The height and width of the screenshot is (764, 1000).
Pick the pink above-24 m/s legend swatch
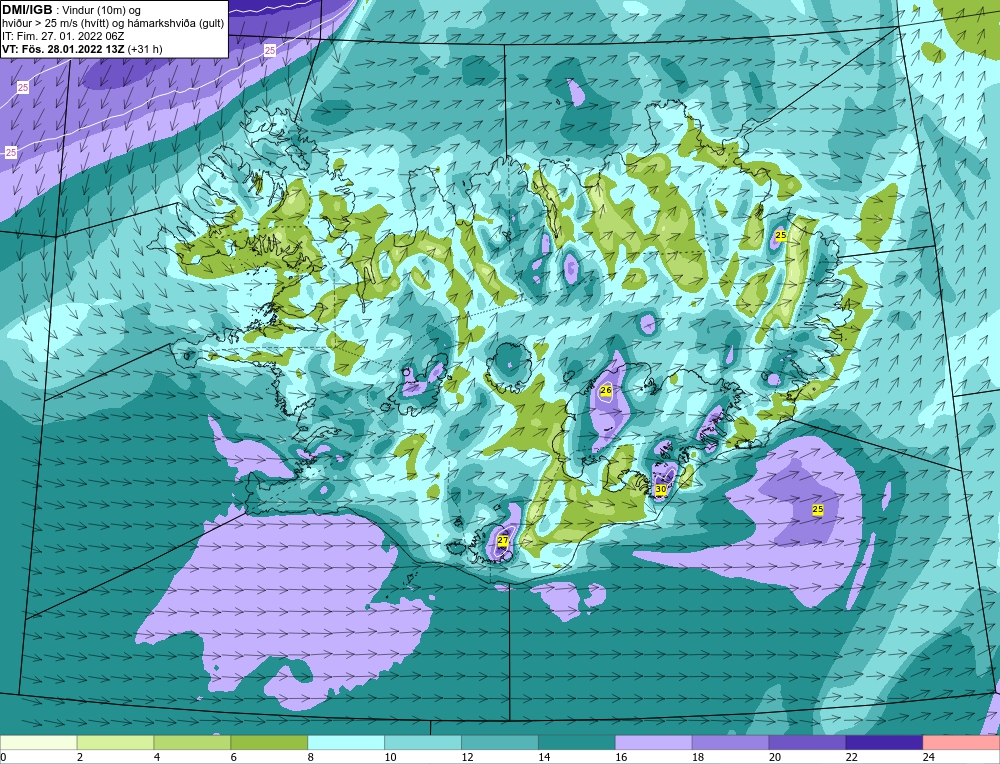961,743
